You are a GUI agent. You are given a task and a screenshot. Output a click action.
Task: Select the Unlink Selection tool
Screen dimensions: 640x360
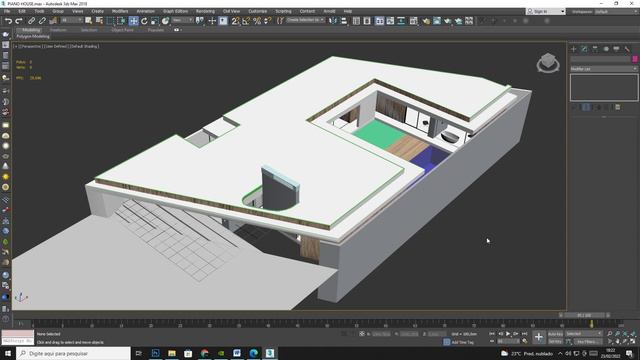point(42,21)
